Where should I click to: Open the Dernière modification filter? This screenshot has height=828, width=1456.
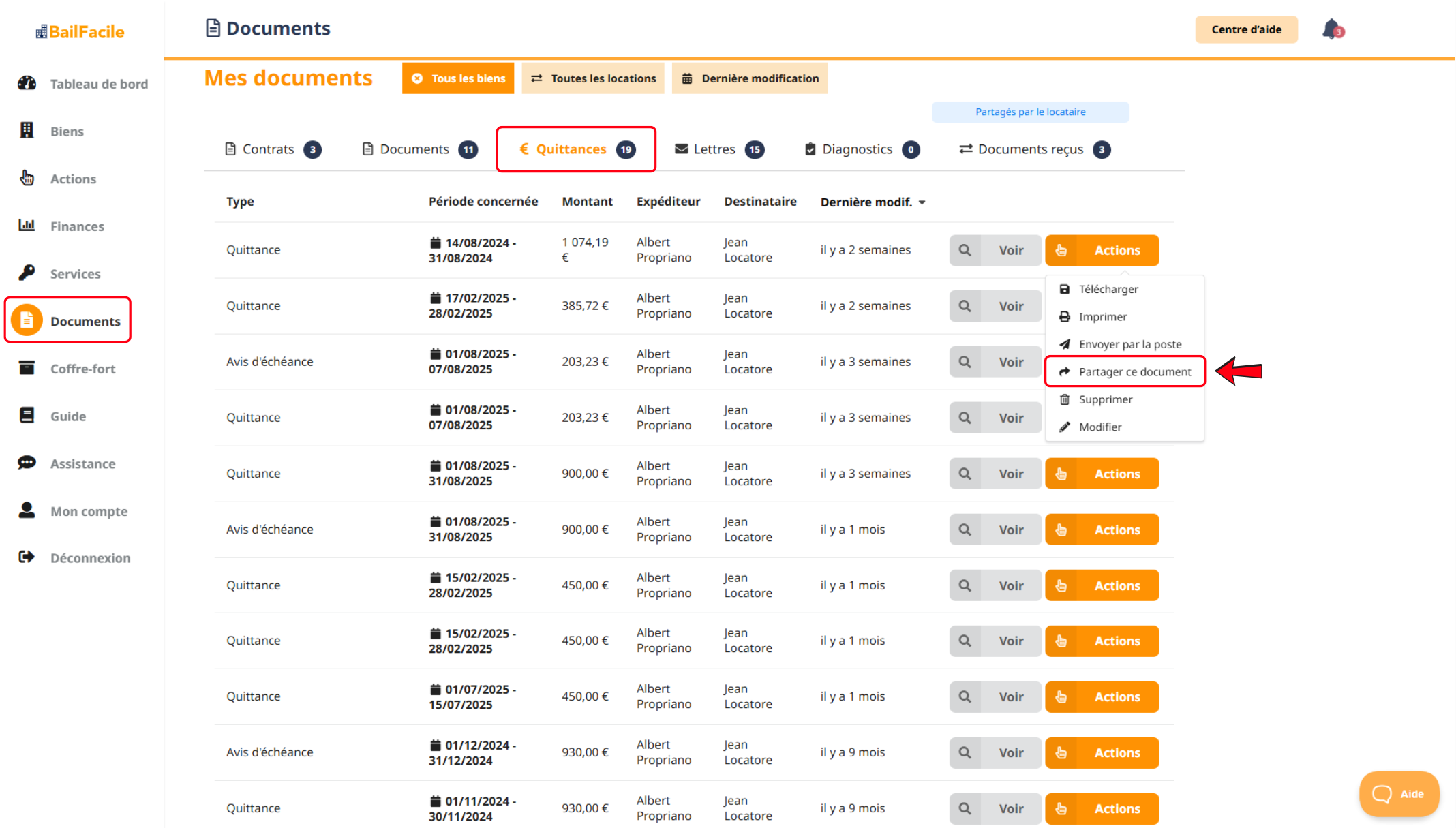[750, 78]
